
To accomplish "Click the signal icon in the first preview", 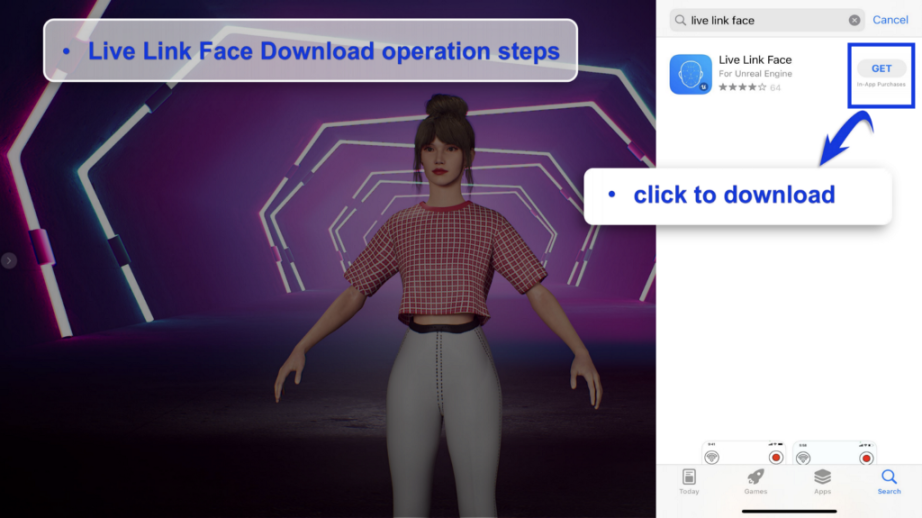I will tap(712, 457).
